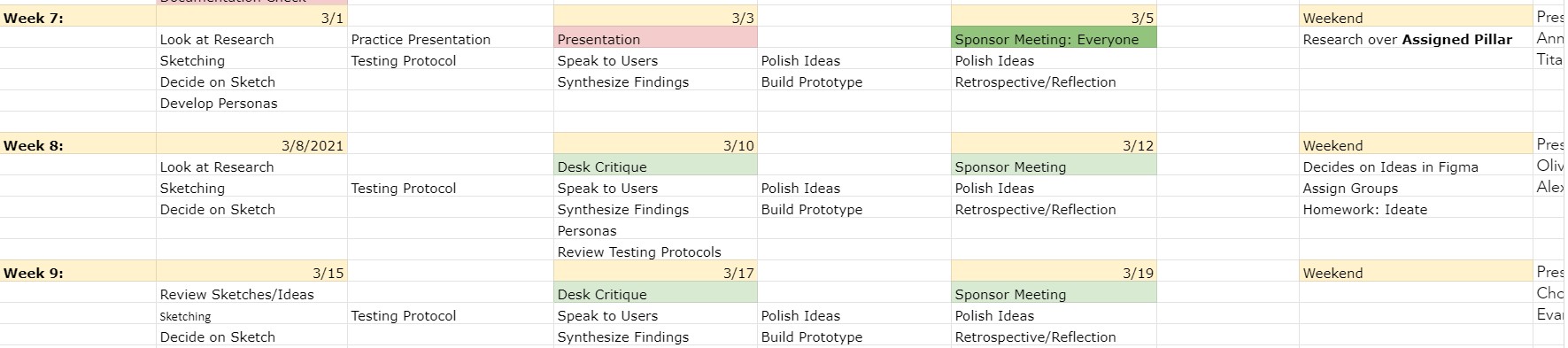
Task: Select the Review Testing Protocols cell
Action: point(655,251)
